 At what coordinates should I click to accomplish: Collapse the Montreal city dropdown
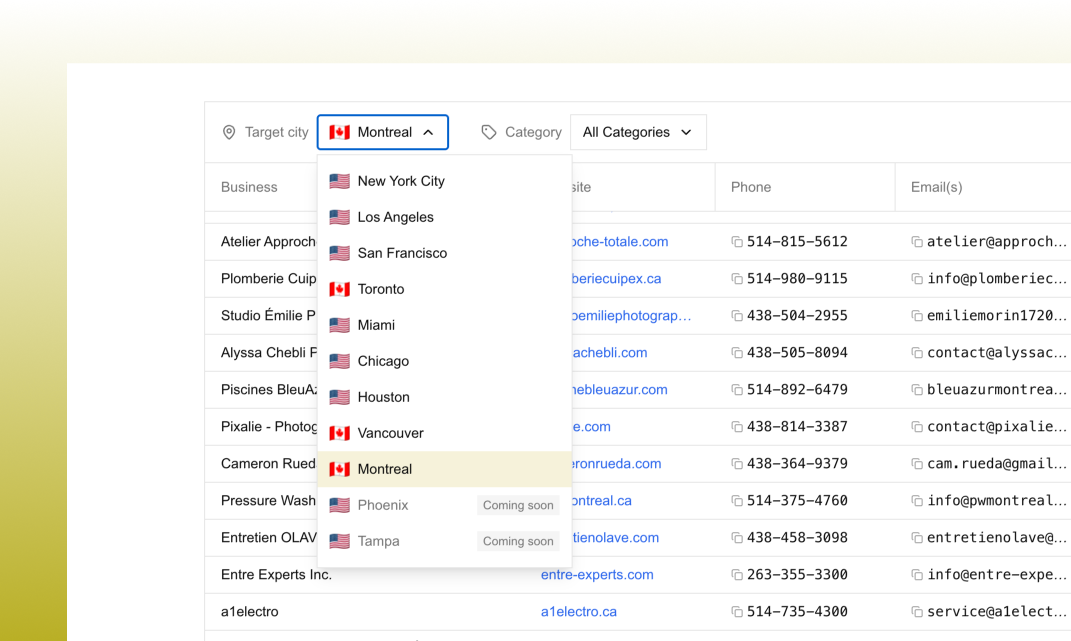[x=429, y=131]
